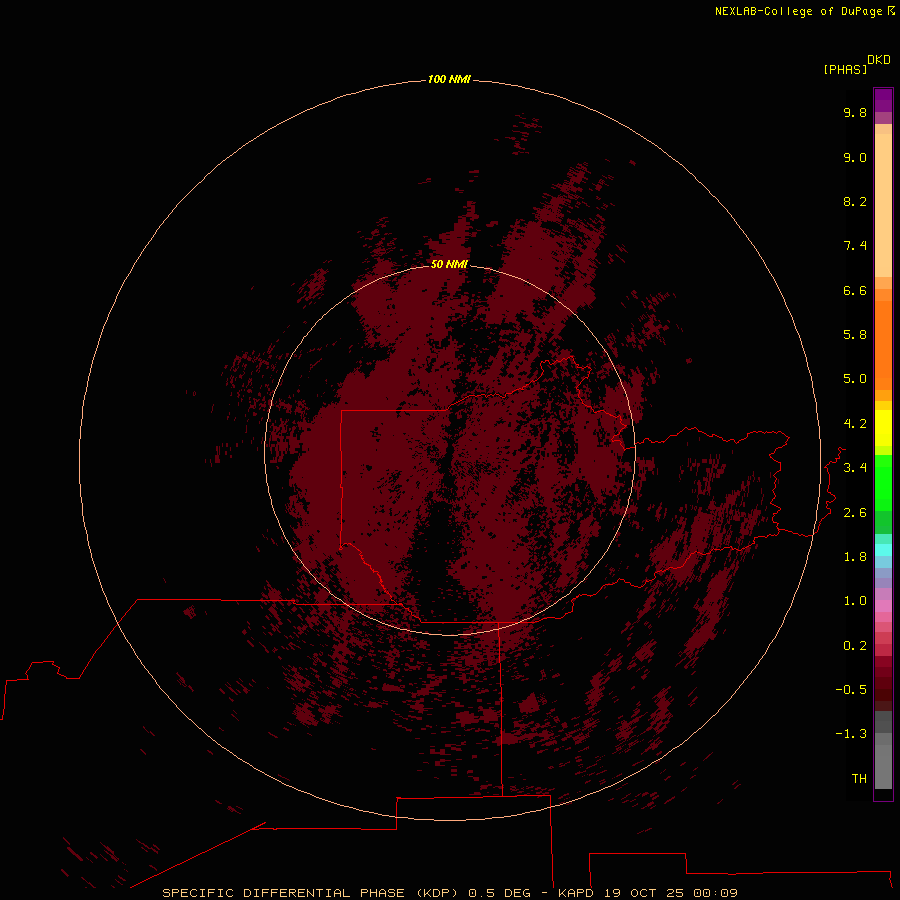Click the 0.2 scale label

click(x=855, y=646)
